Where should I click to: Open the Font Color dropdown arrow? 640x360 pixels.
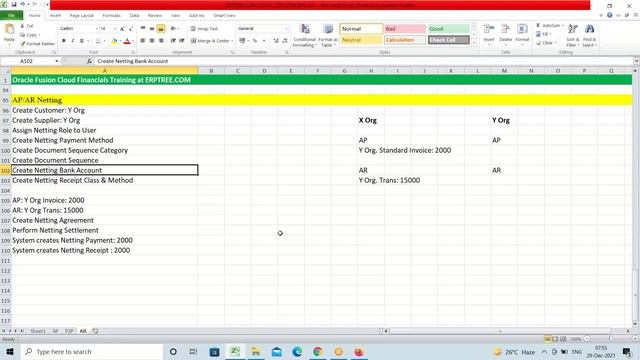coord(132,41)
